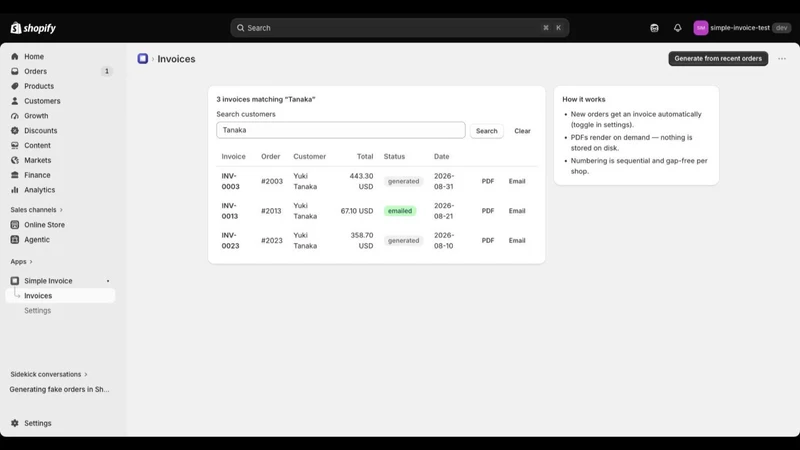Open the Home icon in sidebar
This screenshot has width=800, height=450.
coord(15,57)
